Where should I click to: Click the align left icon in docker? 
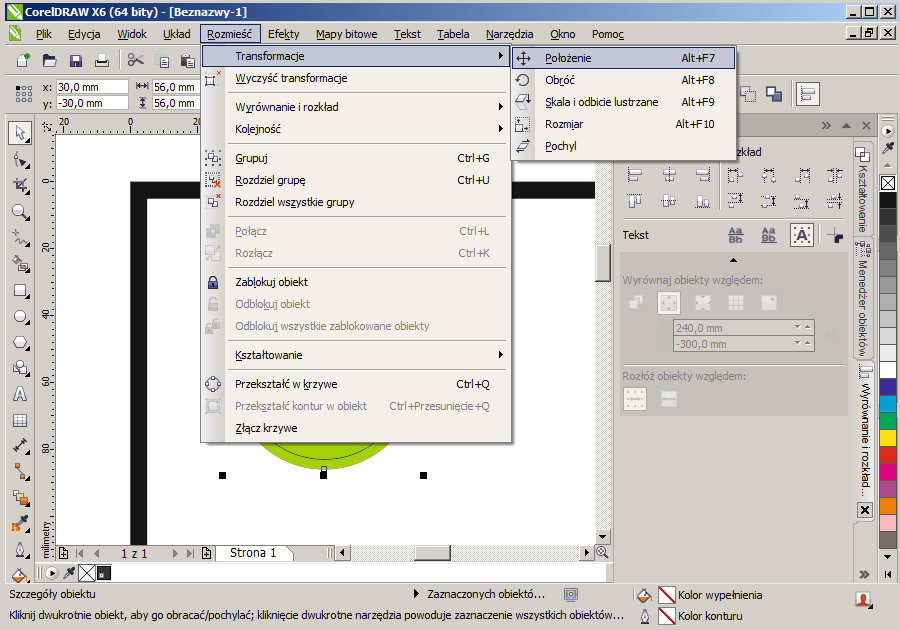(634, 174)
